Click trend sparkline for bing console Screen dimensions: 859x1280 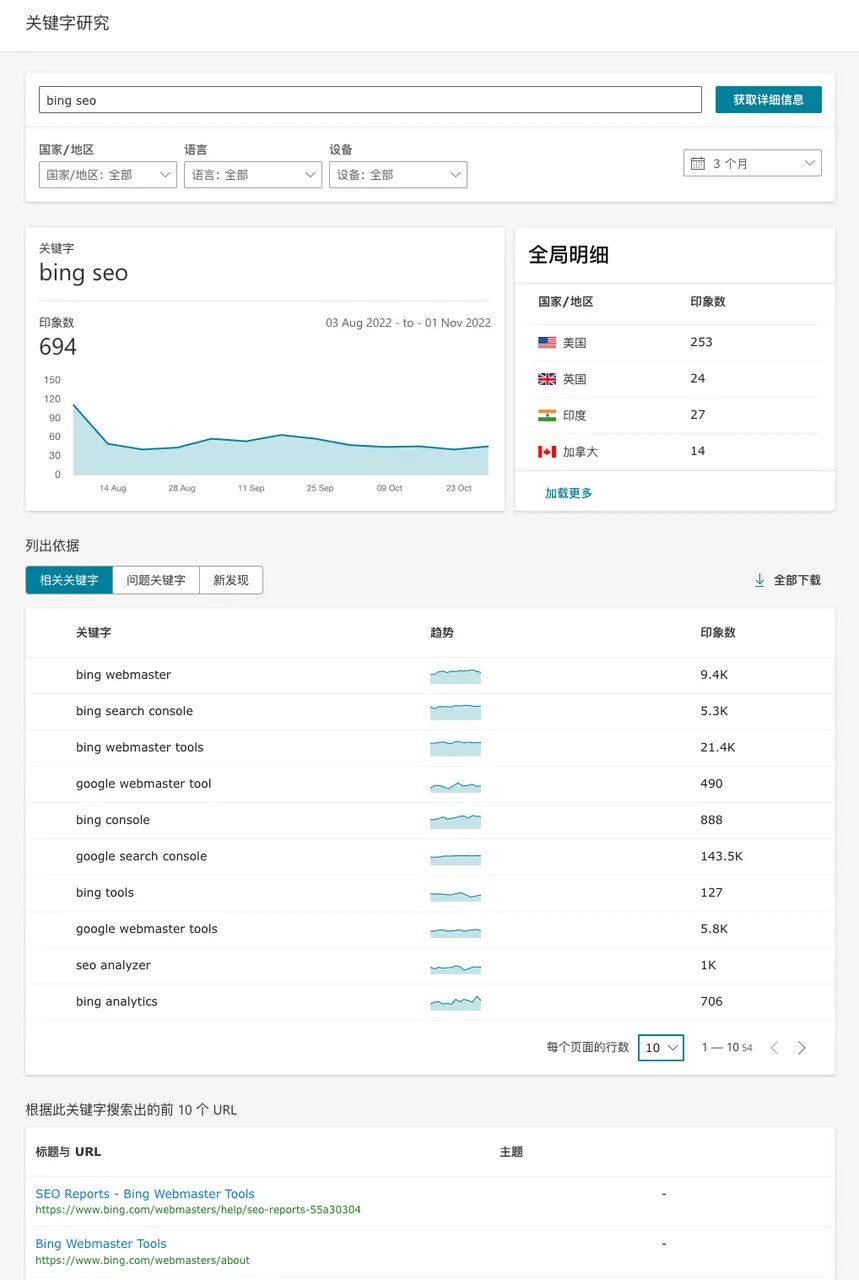(x=456, y=821)
